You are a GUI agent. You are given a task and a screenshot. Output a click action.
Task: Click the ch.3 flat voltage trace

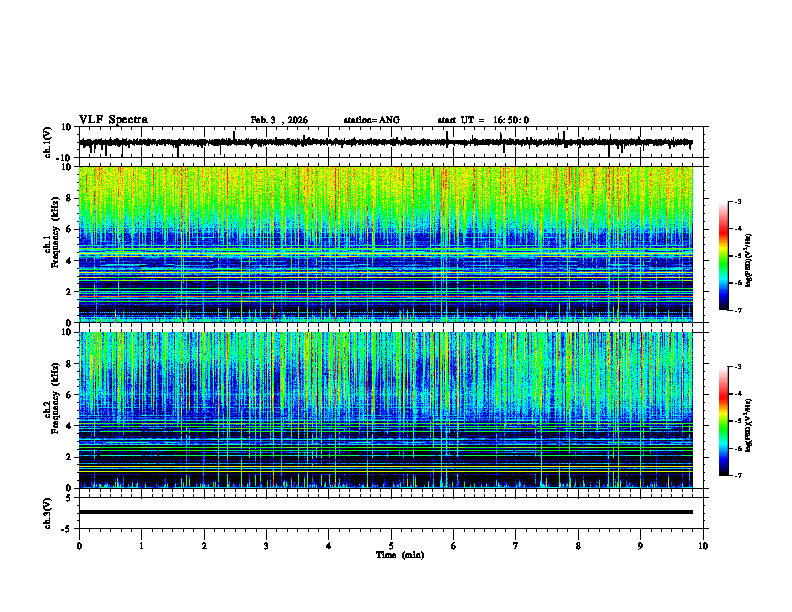[385, 512]
